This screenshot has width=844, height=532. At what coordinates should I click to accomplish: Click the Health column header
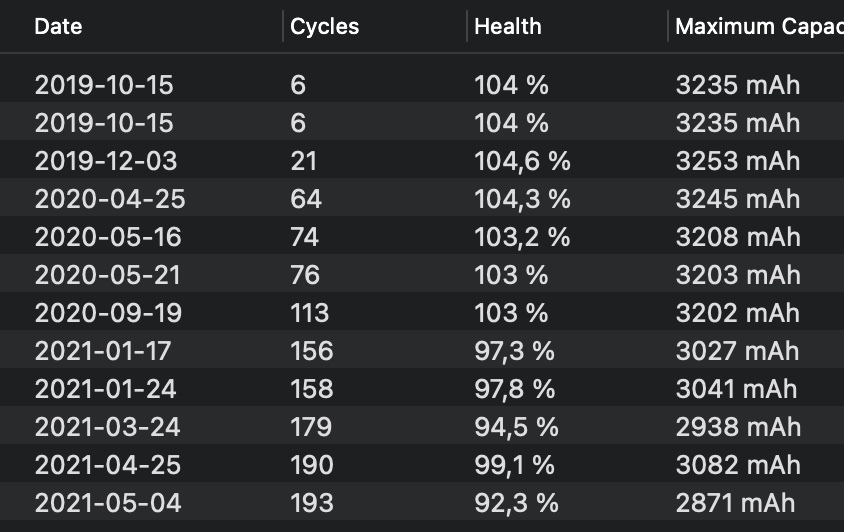point(507,27)
